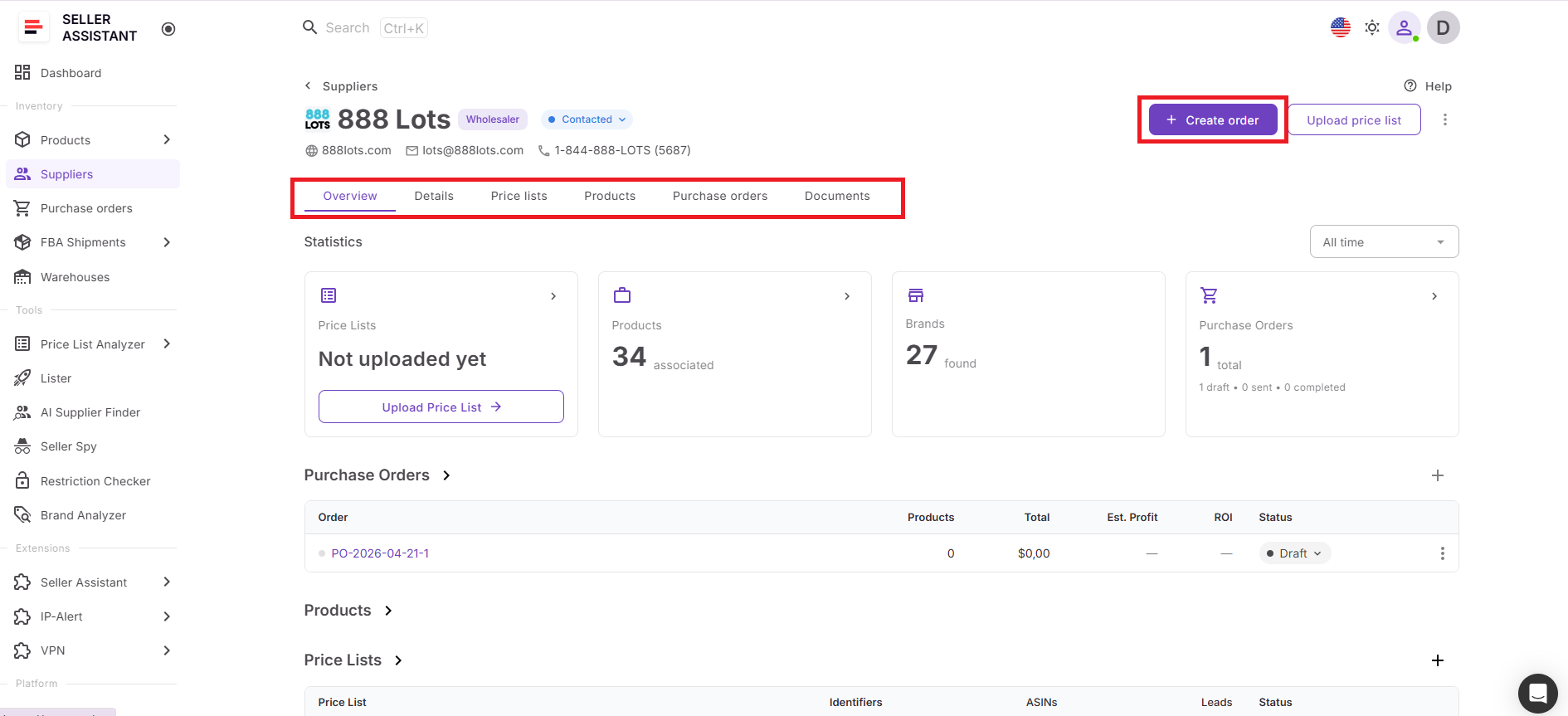Open the Price Lists statistics card arrow
Screen dimensions: 1568x716
(x=553, y=296)
